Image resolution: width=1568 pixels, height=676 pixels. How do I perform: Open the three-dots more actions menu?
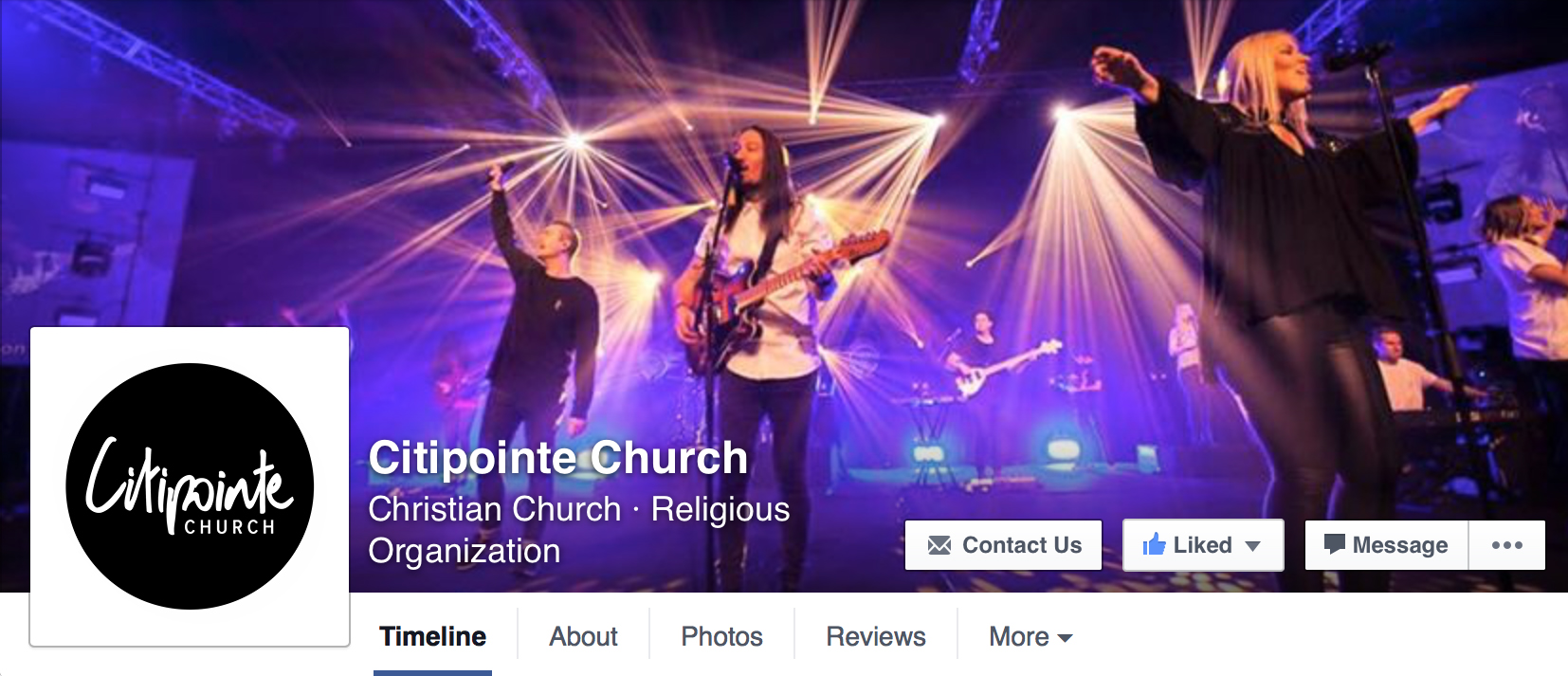point(1506,545)
